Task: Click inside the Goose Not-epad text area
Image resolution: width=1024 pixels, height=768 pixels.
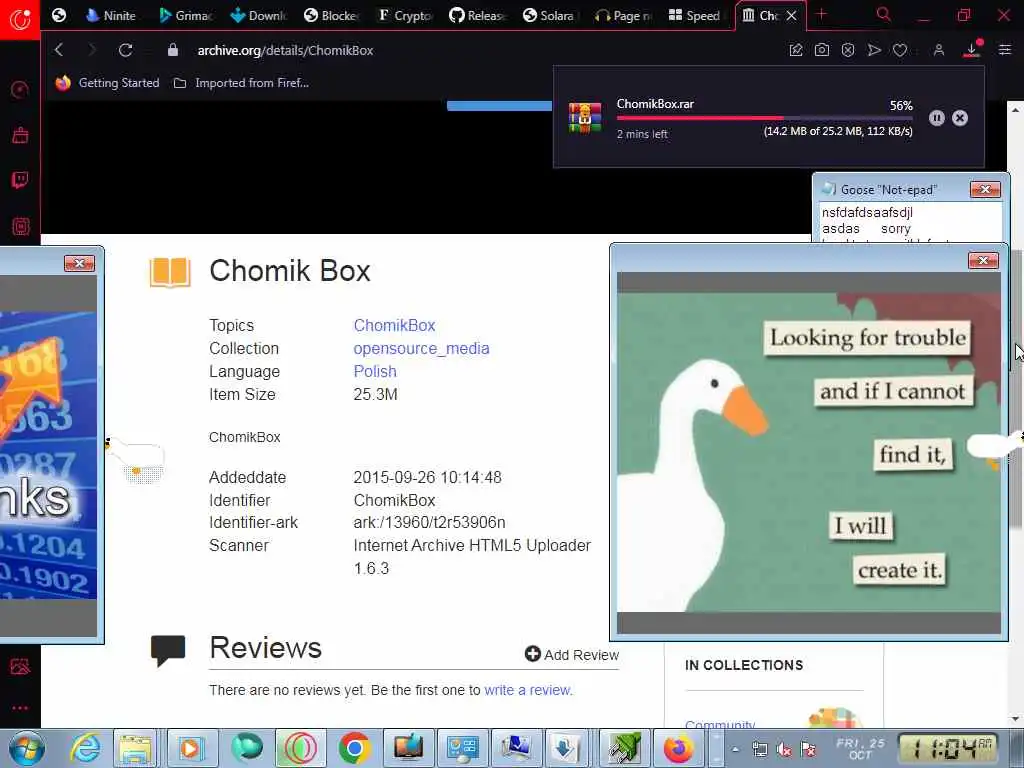Action: point(910,222)
